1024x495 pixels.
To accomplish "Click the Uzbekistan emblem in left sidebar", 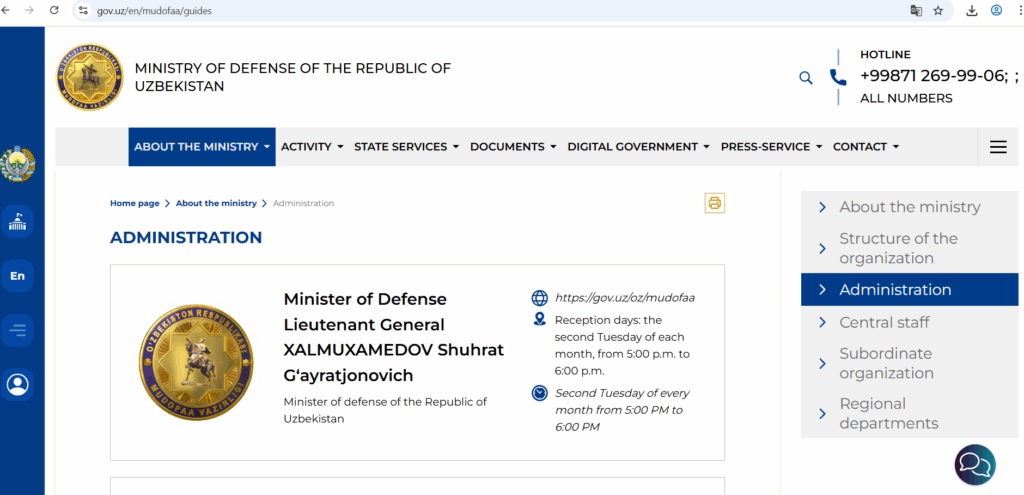I will [x=18, y=164].
